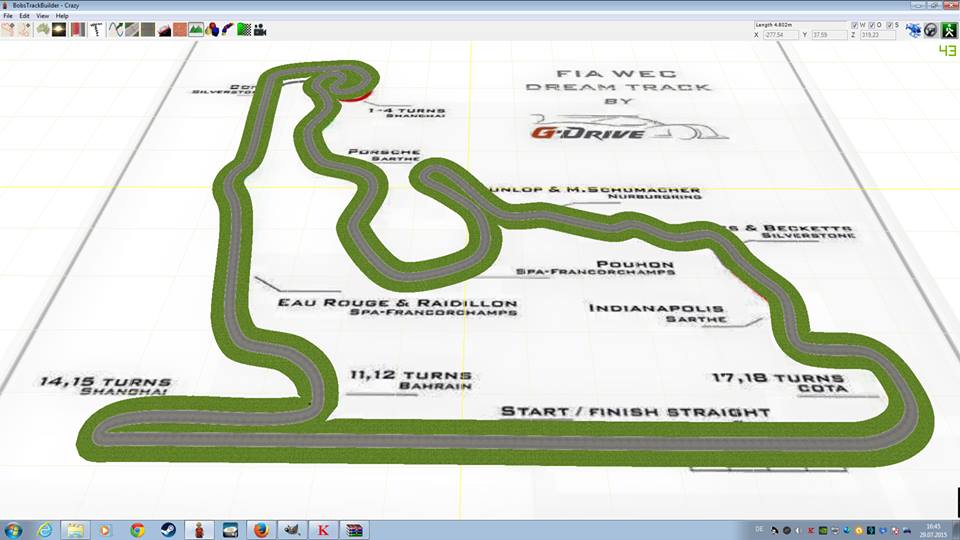Image resolution: width=960 pixels, height=540 pixels.
Task: Select the red and black kerb icon
Action: [164, 29]
